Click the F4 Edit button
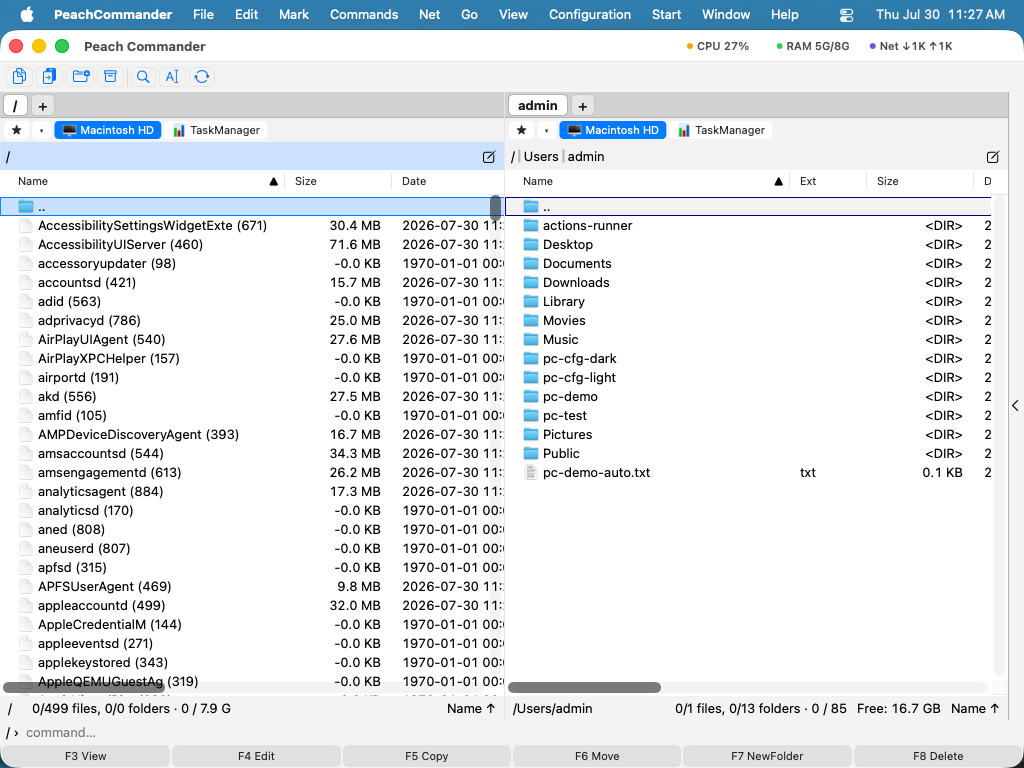 [x=256, y=756]
